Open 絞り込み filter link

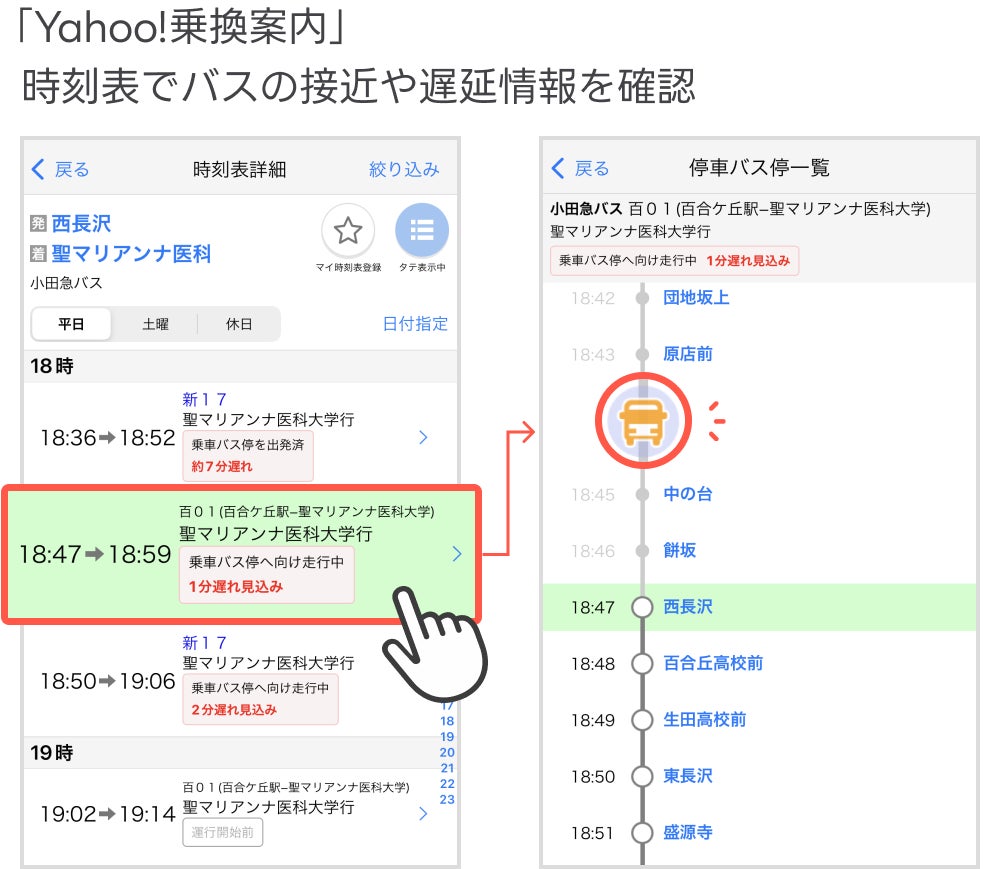404,170
